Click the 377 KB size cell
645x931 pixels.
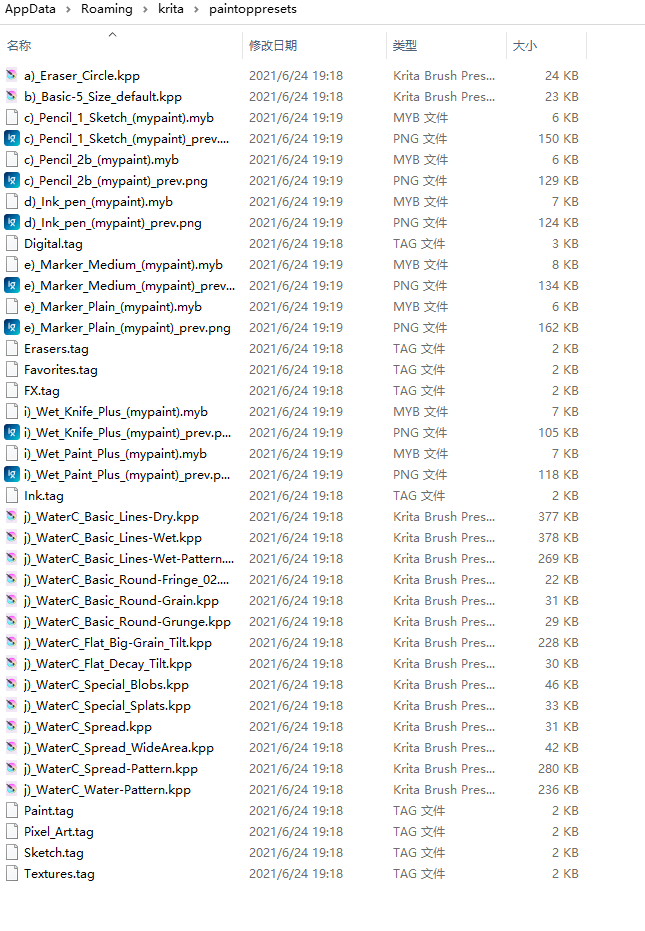[558, 517]
